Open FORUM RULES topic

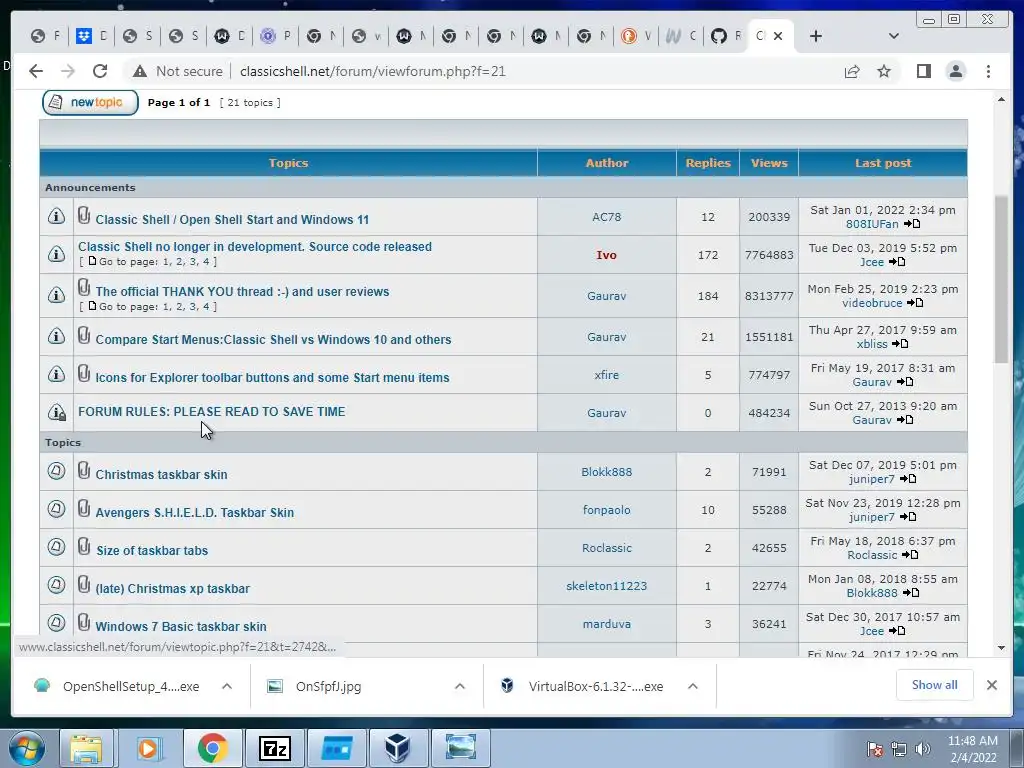[x=212, y=411]
